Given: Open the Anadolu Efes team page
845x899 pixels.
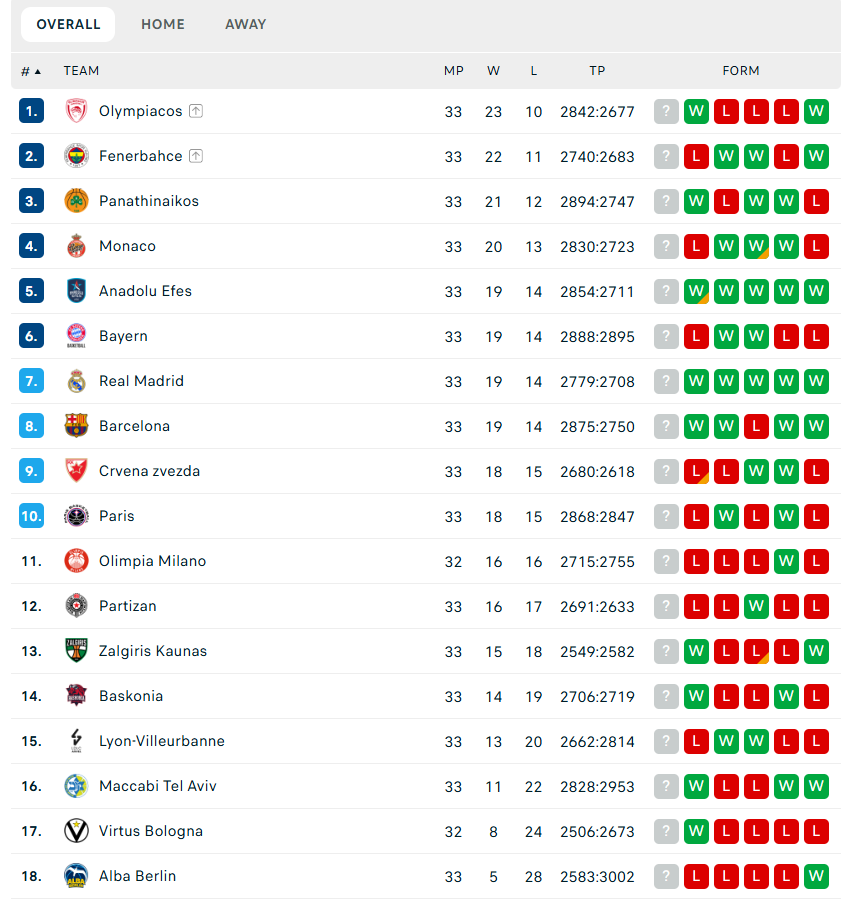Looking at the screenshot, I should [x=145, y=291].
